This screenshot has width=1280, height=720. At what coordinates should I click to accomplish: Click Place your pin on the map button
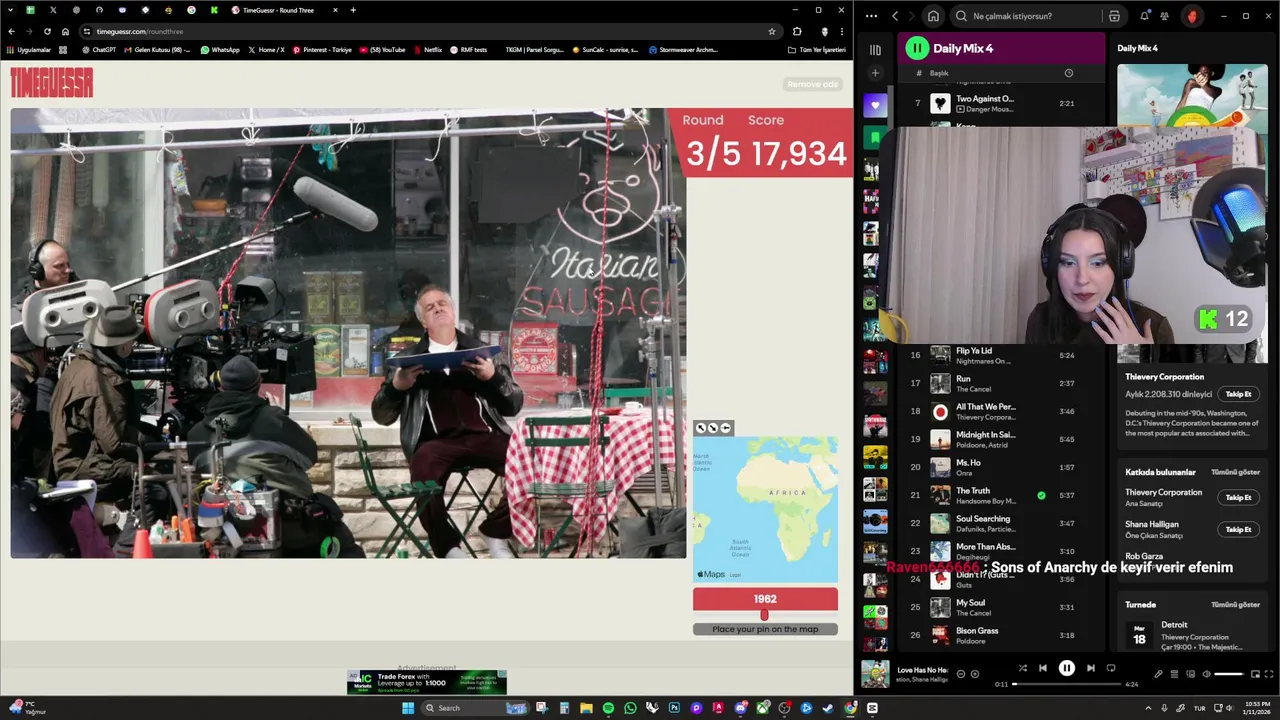765,629
